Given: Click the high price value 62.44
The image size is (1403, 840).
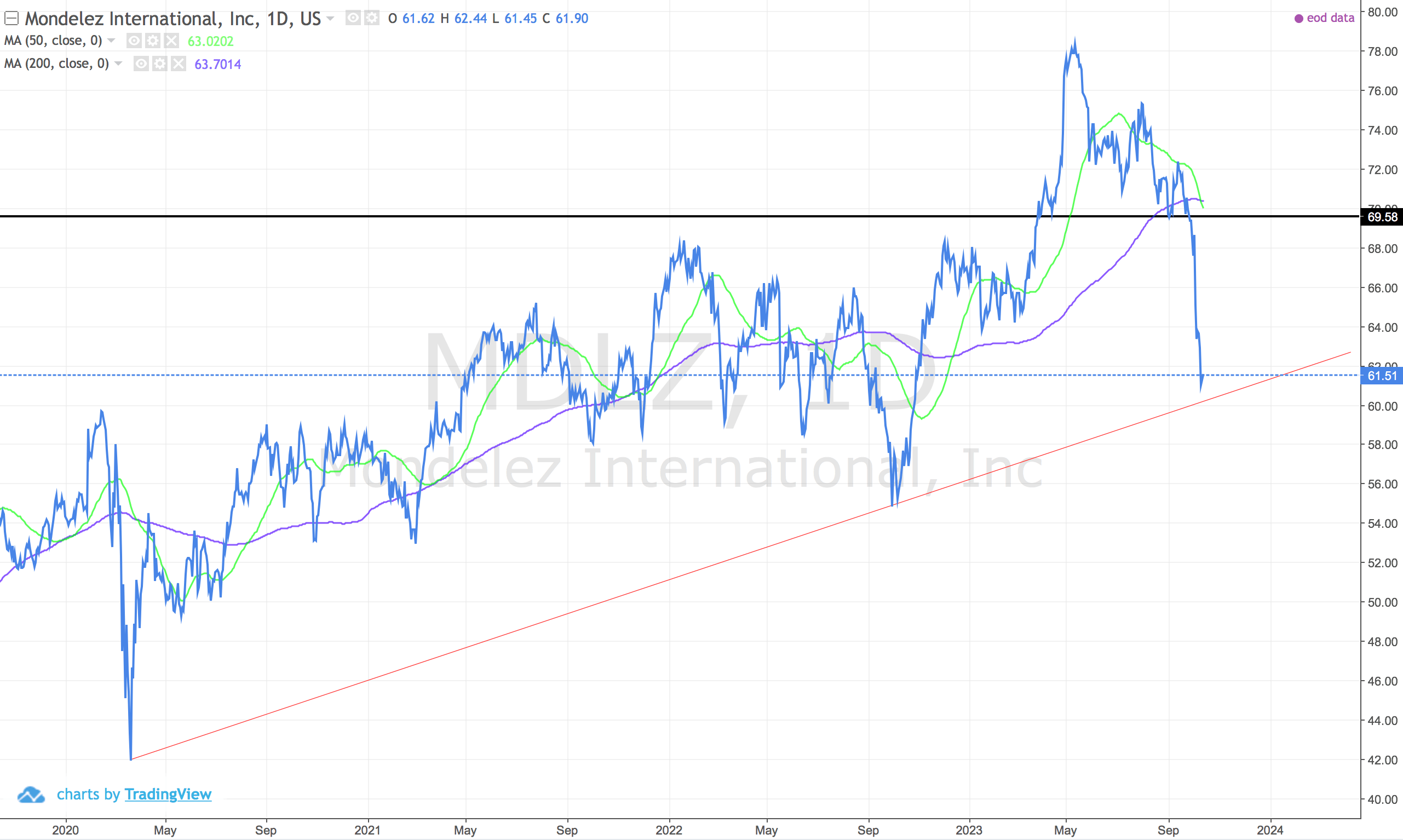Looking at the screenshot, I should (x=470, y=19).
